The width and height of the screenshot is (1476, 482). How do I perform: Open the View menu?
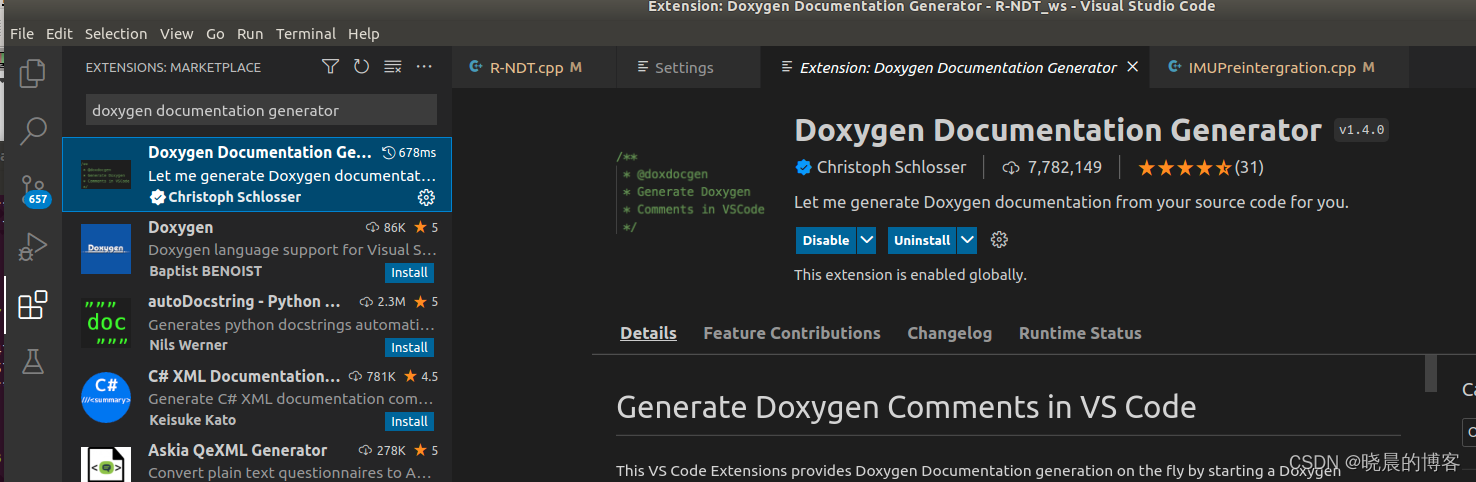pos(177,33)
